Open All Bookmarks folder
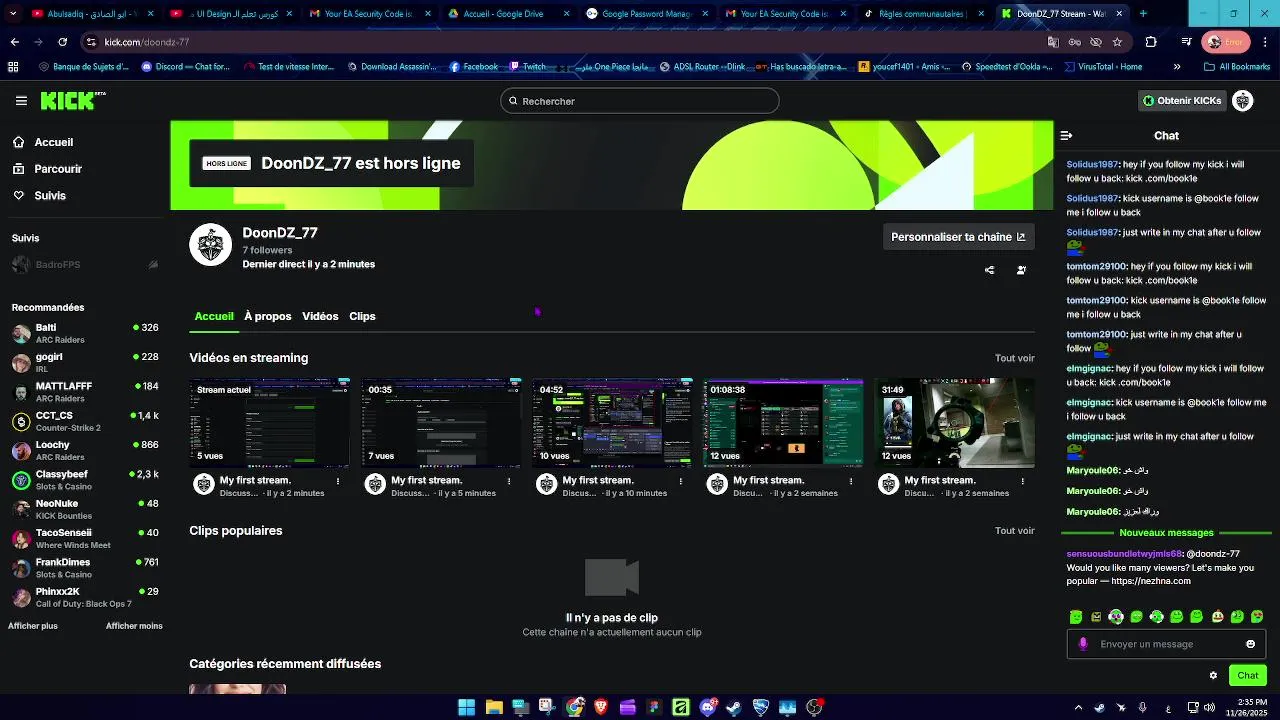The image size is (1280, 720). point(1237,67)
